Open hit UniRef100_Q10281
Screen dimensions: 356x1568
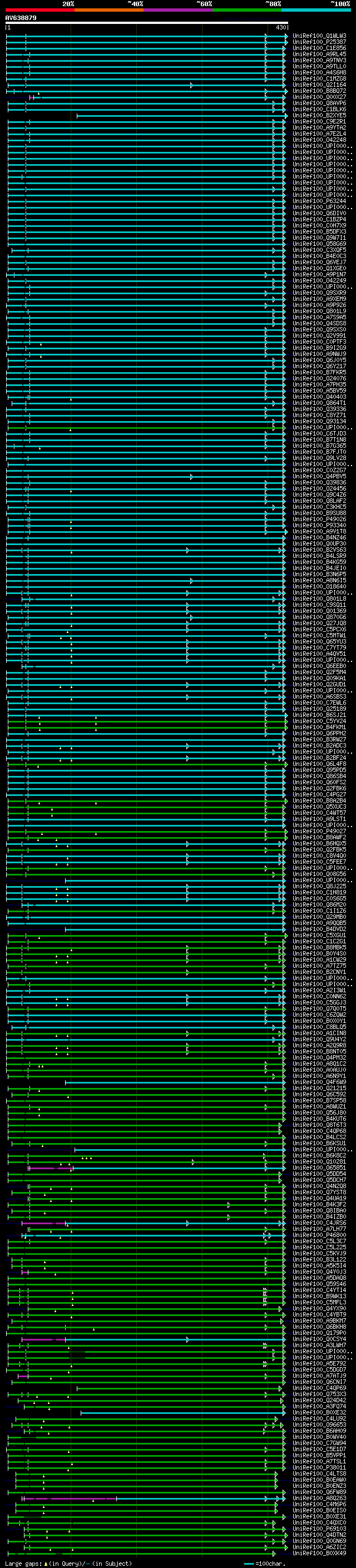(319, 1162)
